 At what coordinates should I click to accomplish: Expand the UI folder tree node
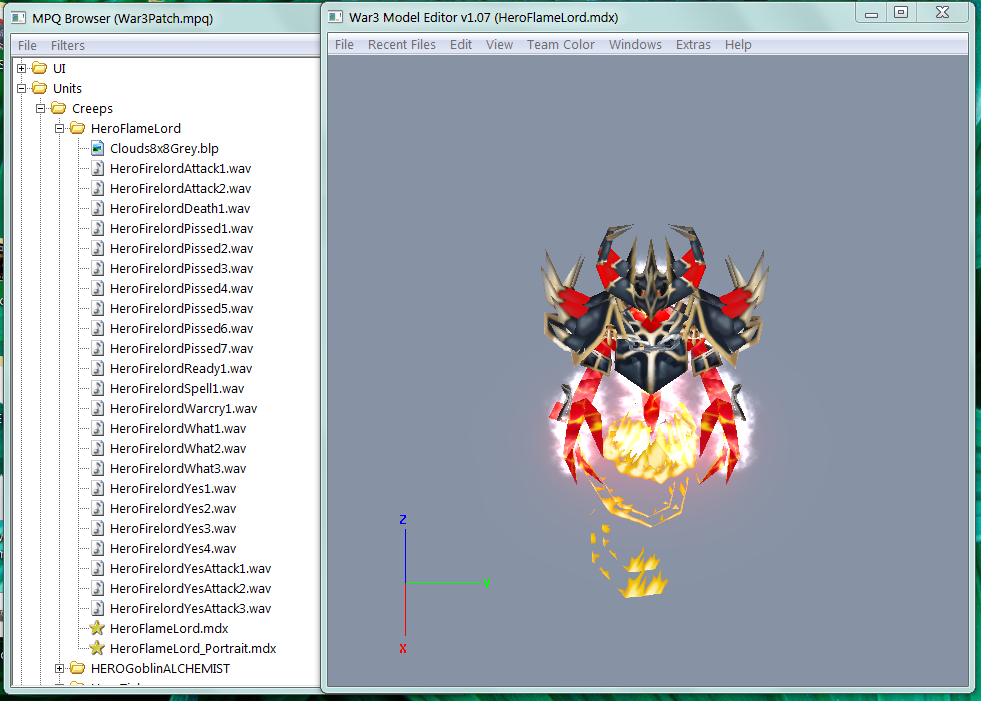[x=21, y=68]
